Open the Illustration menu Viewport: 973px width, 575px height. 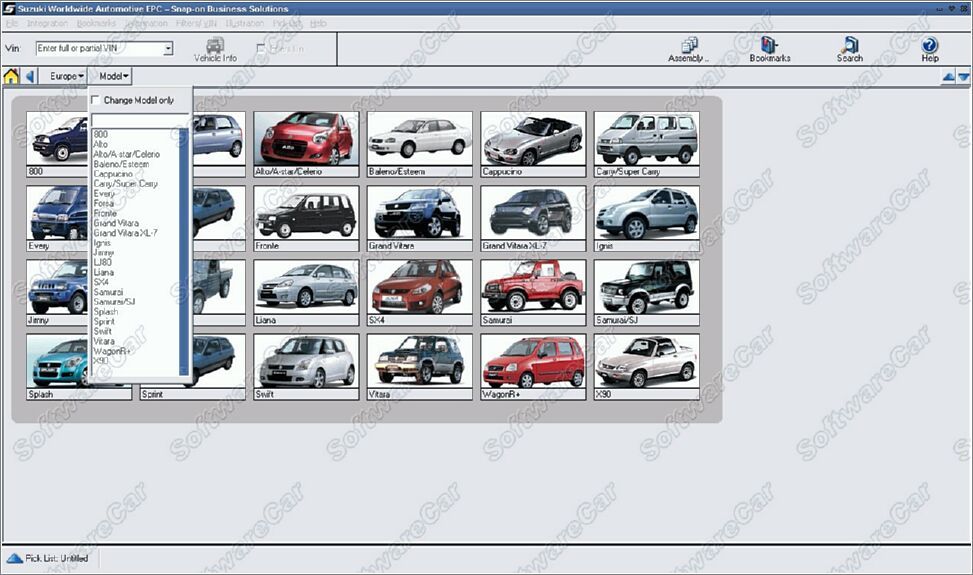(x=245, y=22)
